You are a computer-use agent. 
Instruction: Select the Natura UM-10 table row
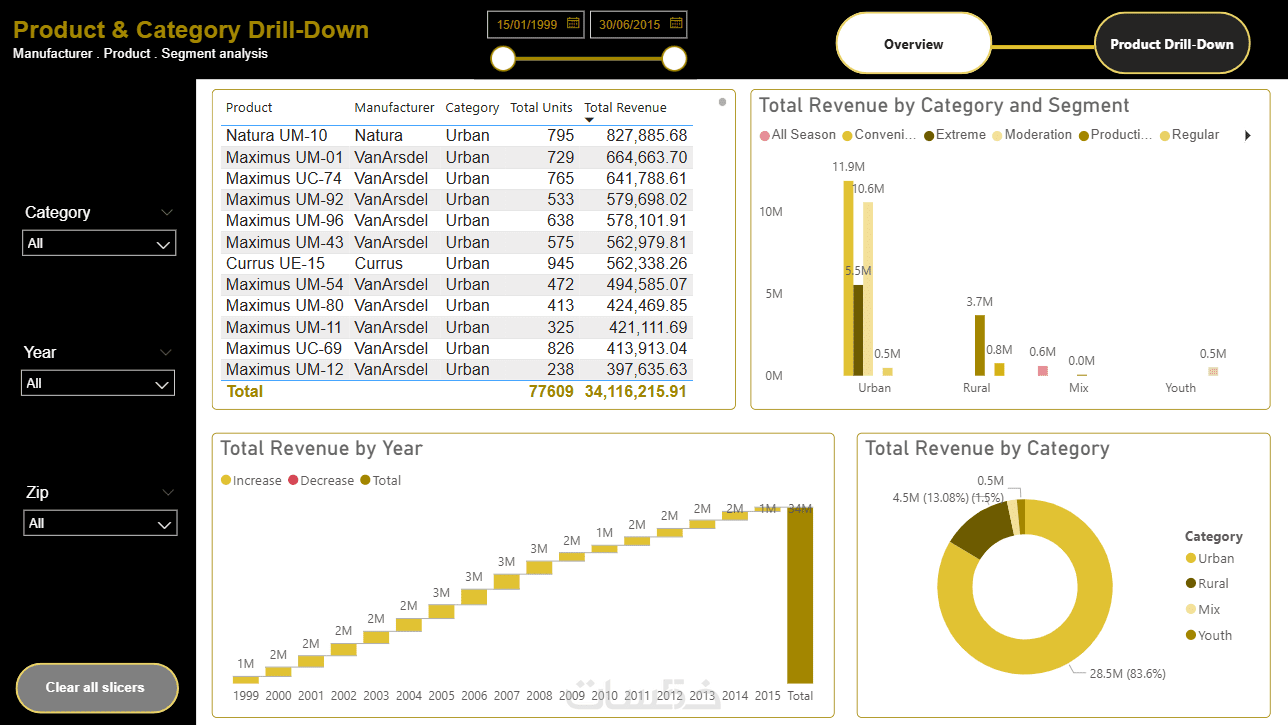point(457,136)
